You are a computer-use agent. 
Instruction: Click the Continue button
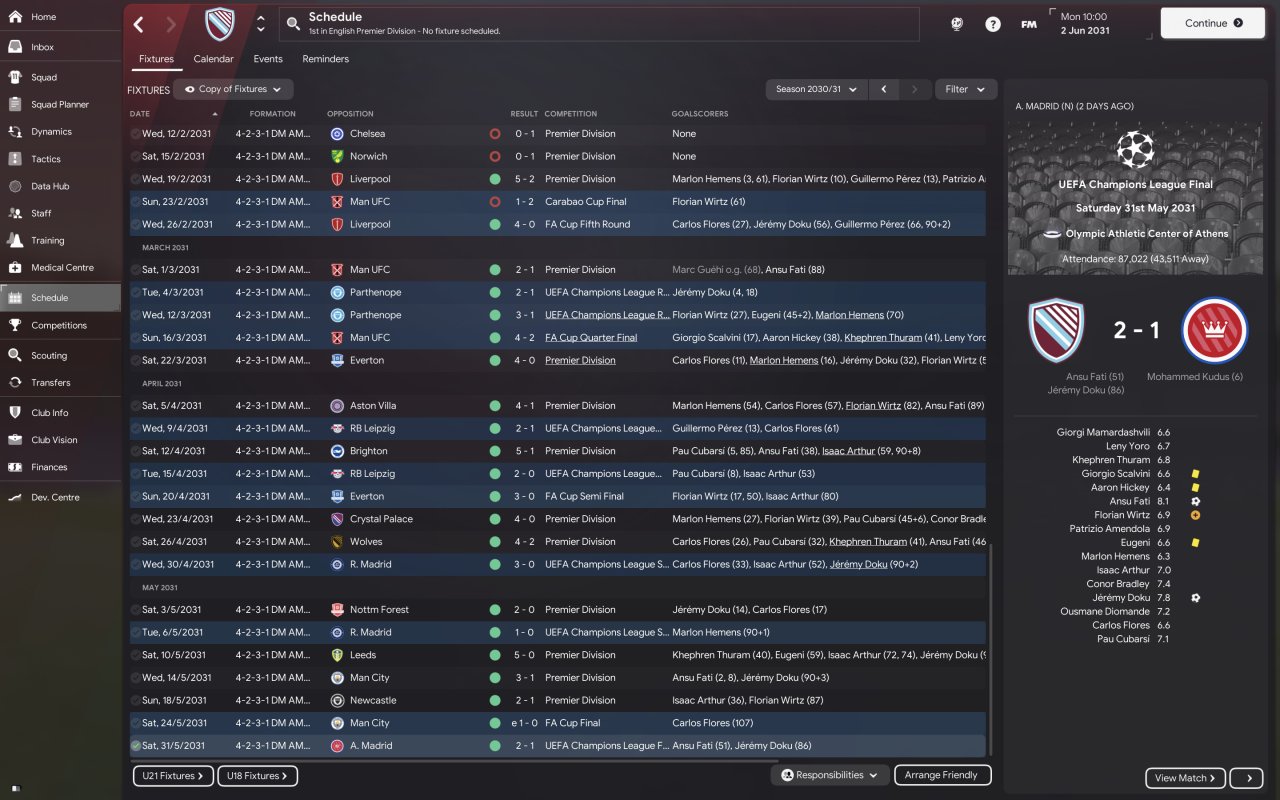(x=1213, y=23)
